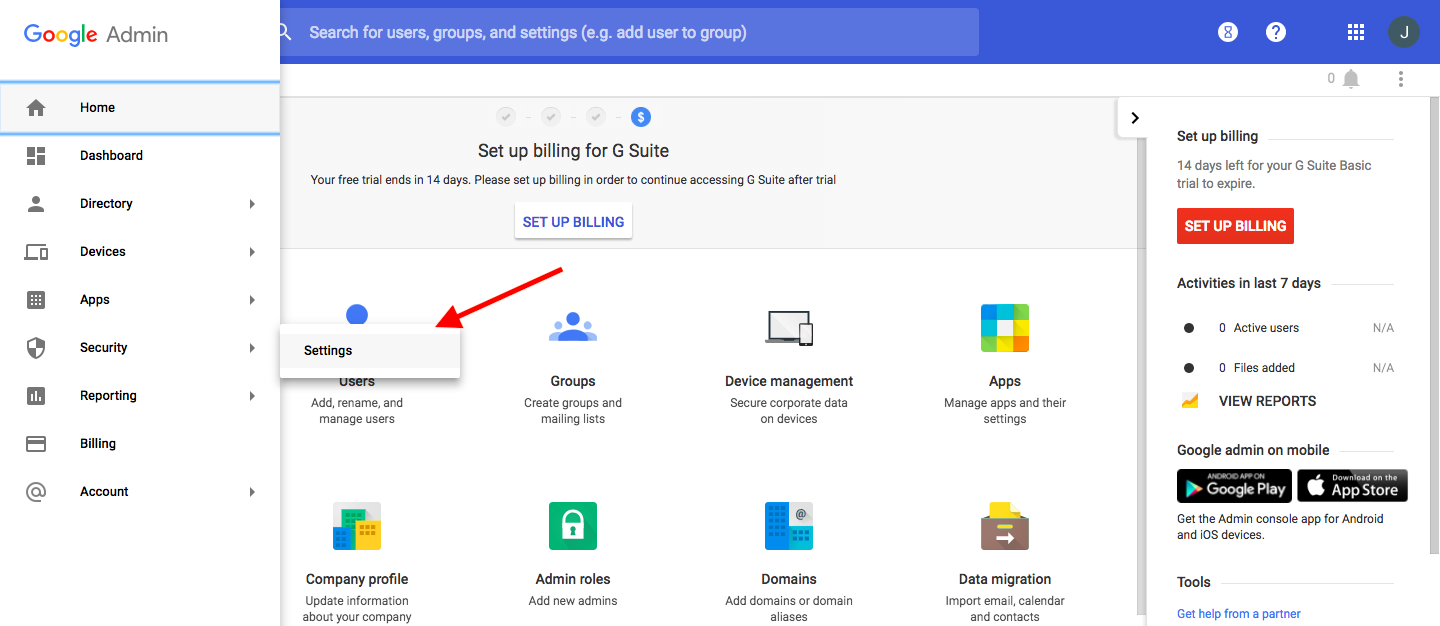The height and width of the screenshot is (626, 1440).
Task: Click the Domains card title
Action: click(x=789, y=579)
